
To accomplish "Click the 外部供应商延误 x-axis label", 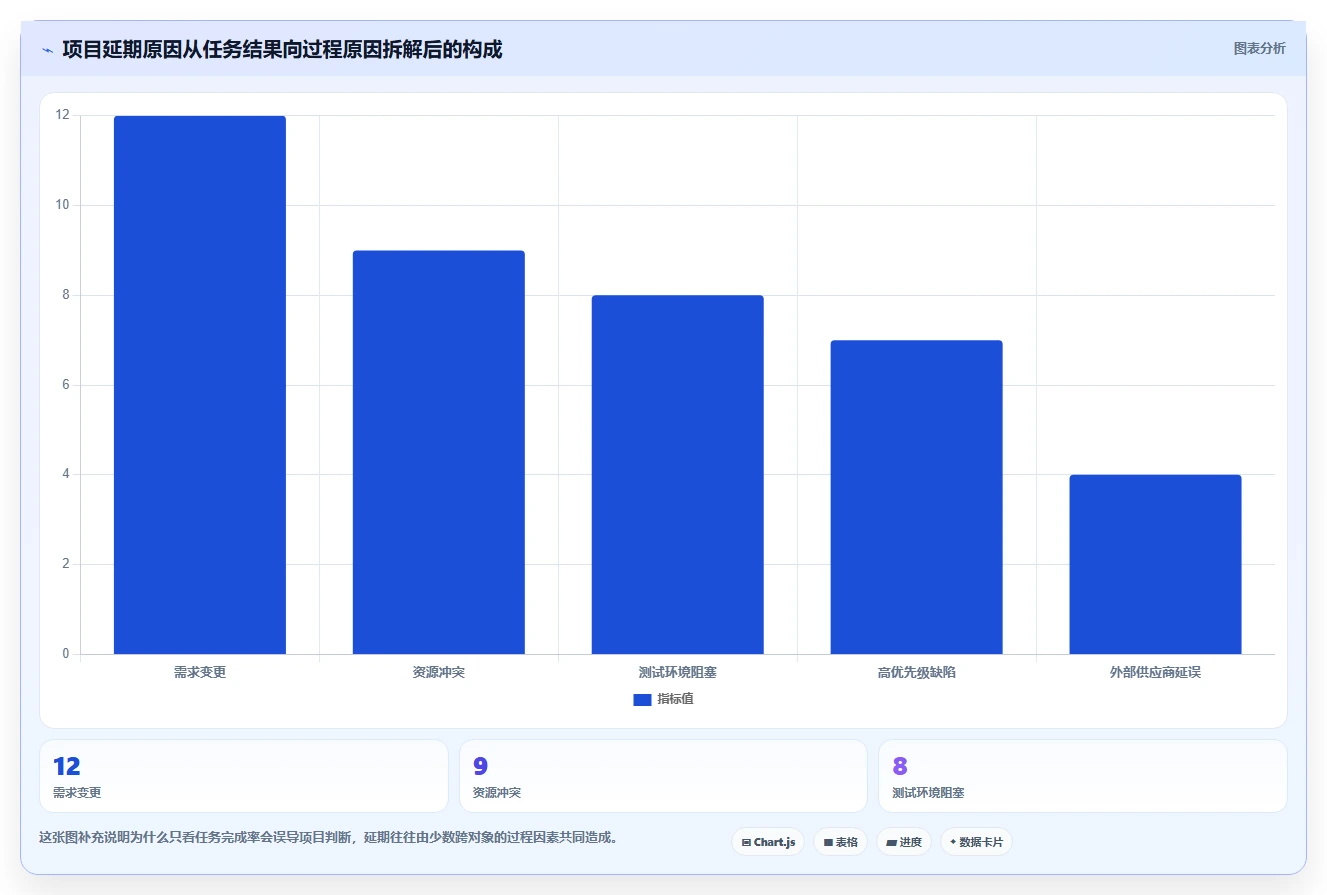I will [1155, 672].
